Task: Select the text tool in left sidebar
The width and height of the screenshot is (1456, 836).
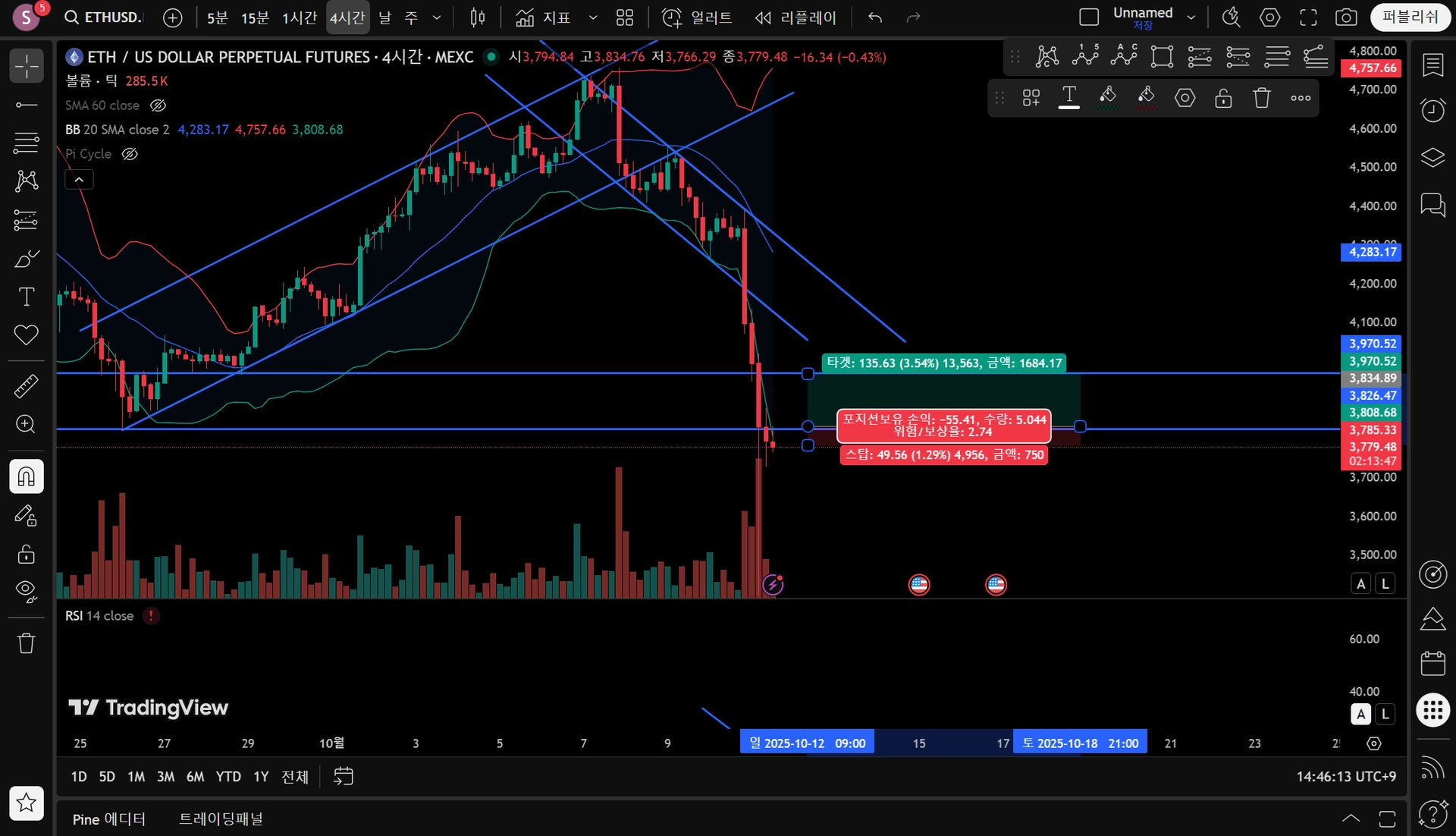Action: coord(26,297)
